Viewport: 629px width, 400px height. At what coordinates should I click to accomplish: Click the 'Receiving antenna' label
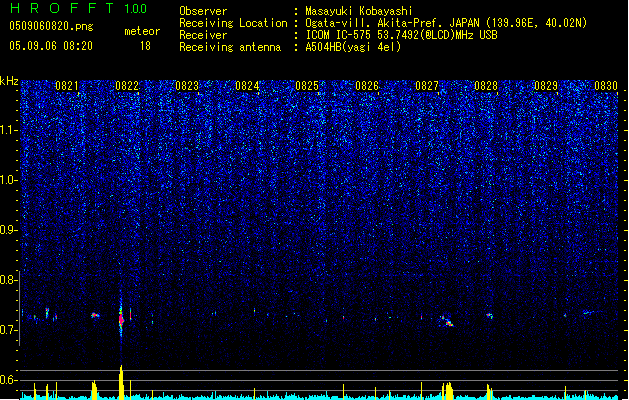[230, 47]
